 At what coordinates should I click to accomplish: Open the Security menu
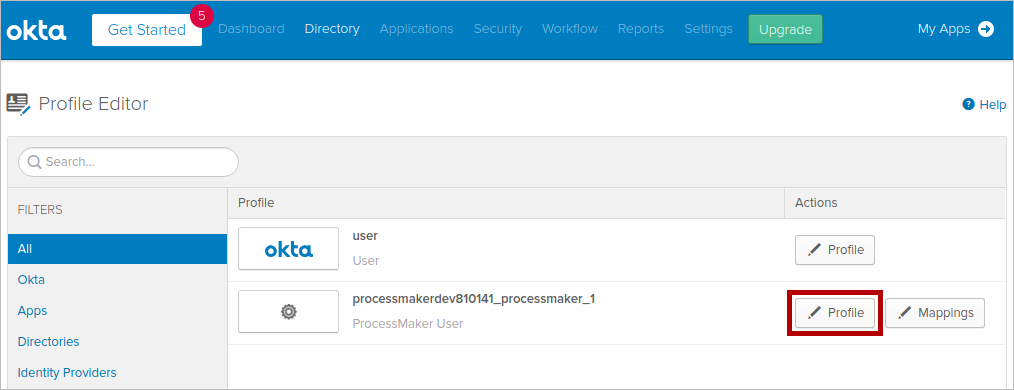pos(497,29)
